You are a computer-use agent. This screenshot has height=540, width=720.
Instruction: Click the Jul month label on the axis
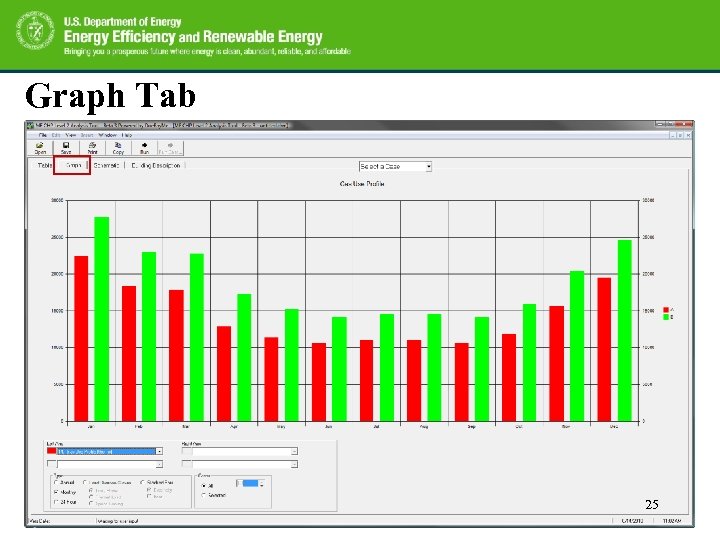[377, 427]
